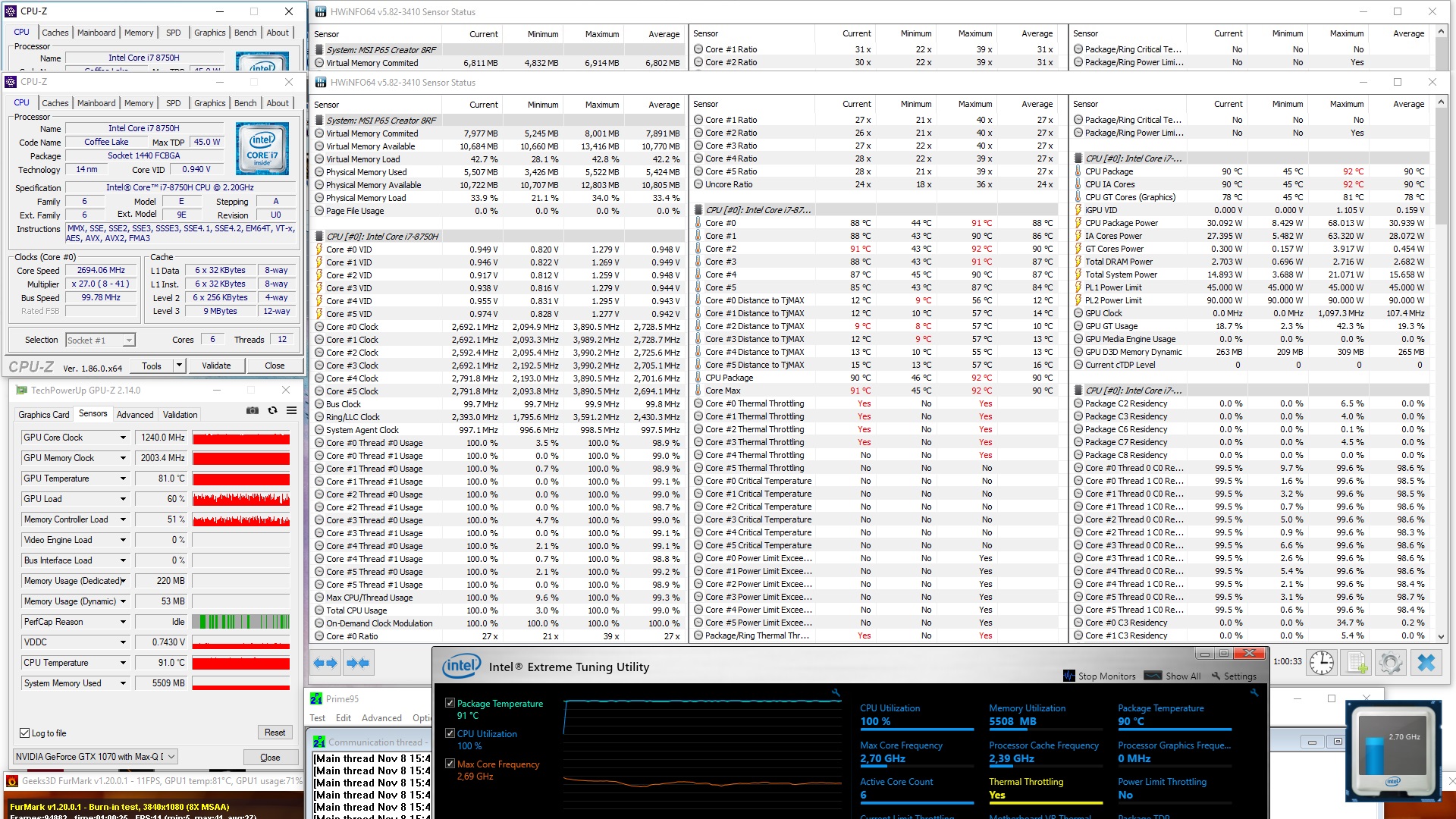The image size is (1456, 819).
Task: Open NVIDIA GeForce GTX 1070 GPU selector
Action: pyautogui.click(x=96, y=757)
